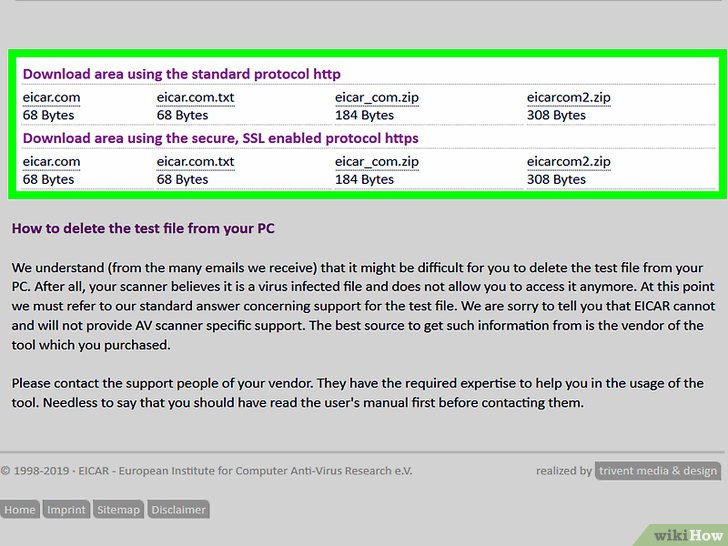Image resolution: width=728 pixels, height=546 pixels.
Task: Download eicarcom2.zip in the http section
Action: click(x=569, y=98)
